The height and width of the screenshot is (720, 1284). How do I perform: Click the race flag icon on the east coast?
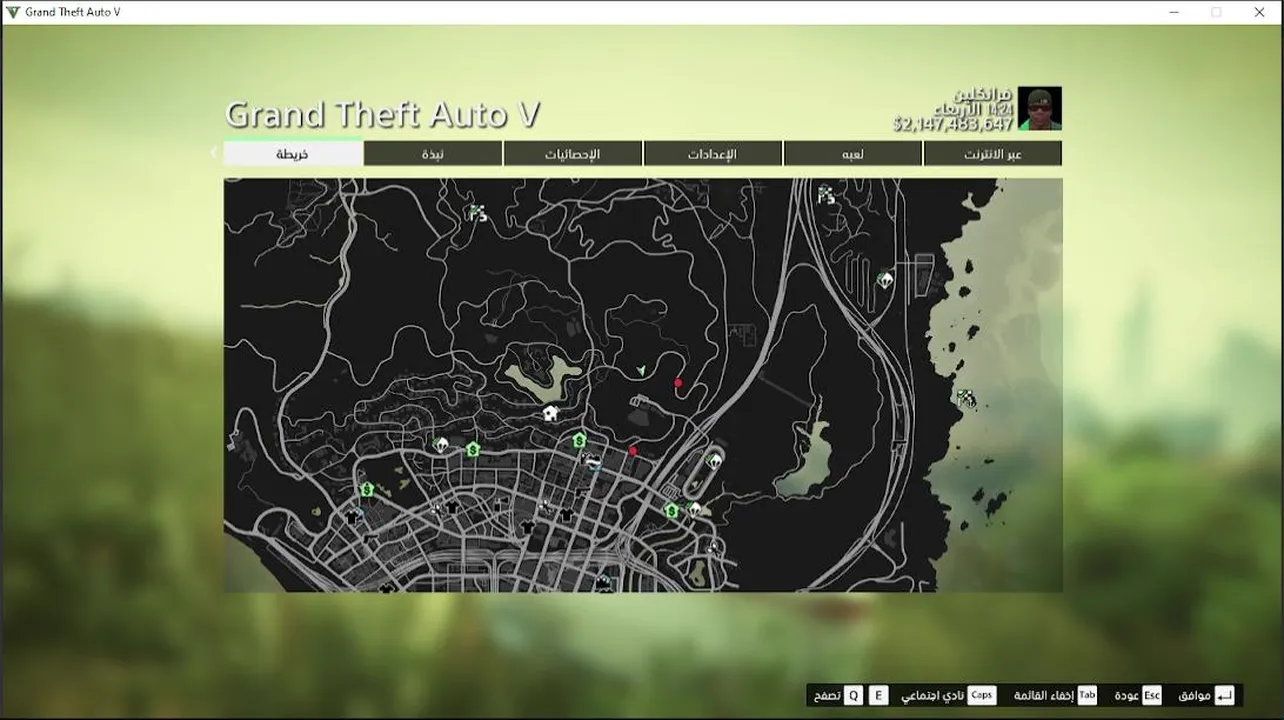click(965, 398)
